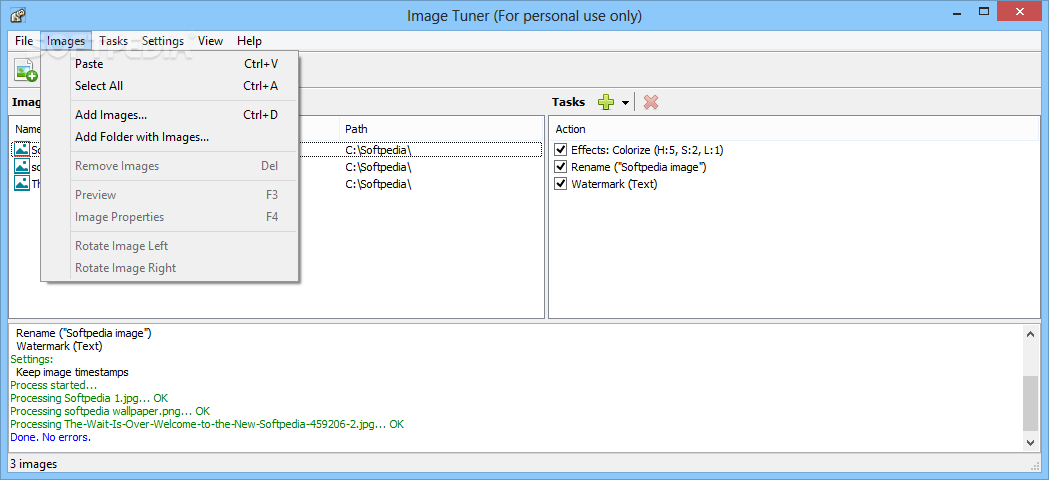Open the Tasks menu
1049x480 pixels.
click(x=113, y=41)
